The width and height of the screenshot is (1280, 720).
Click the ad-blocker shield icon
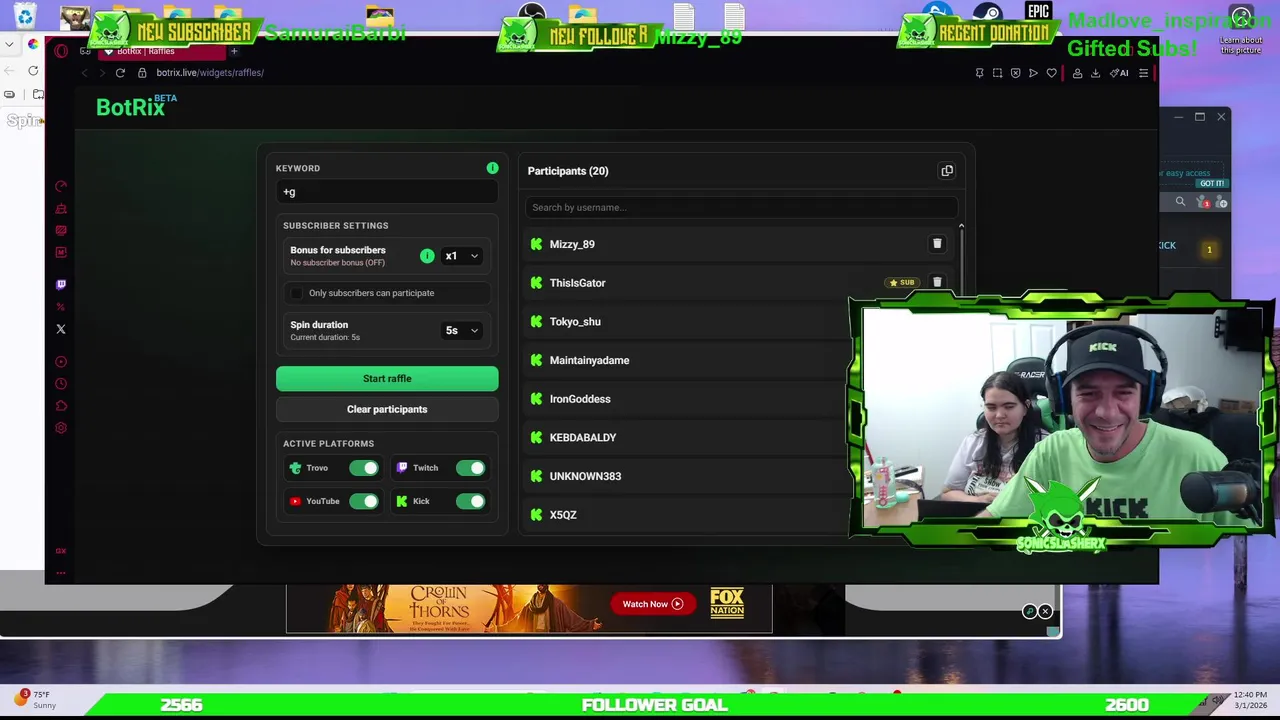[x=1015, y=73]
